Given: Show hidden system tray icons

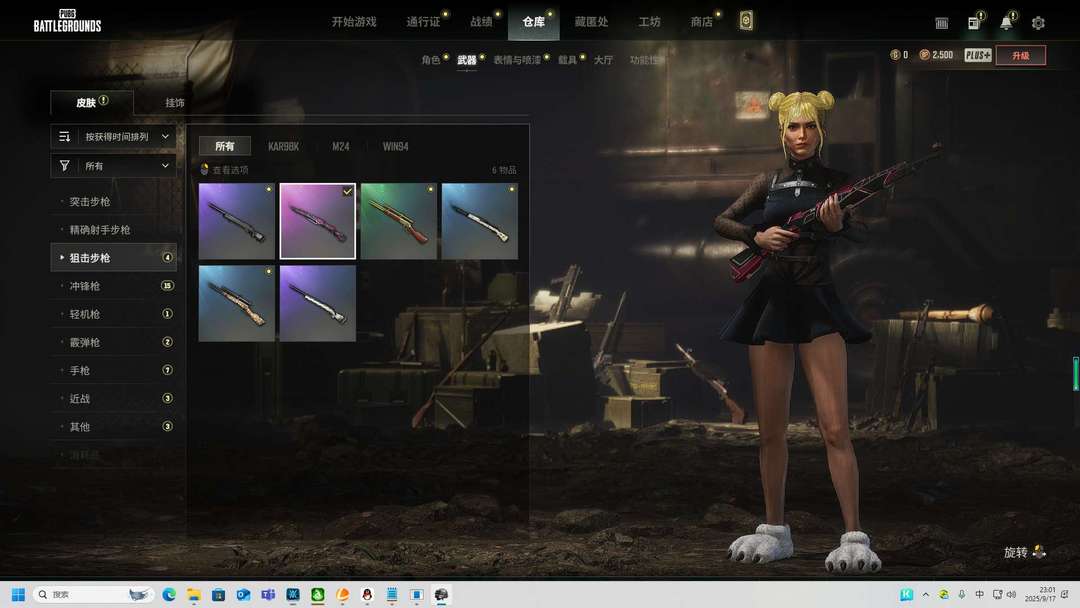Looking at the screenshot, I should 926,594.
